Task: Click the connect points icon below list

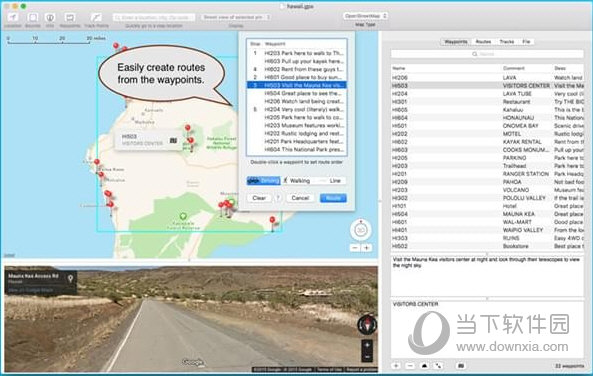Action: (438, 366)
